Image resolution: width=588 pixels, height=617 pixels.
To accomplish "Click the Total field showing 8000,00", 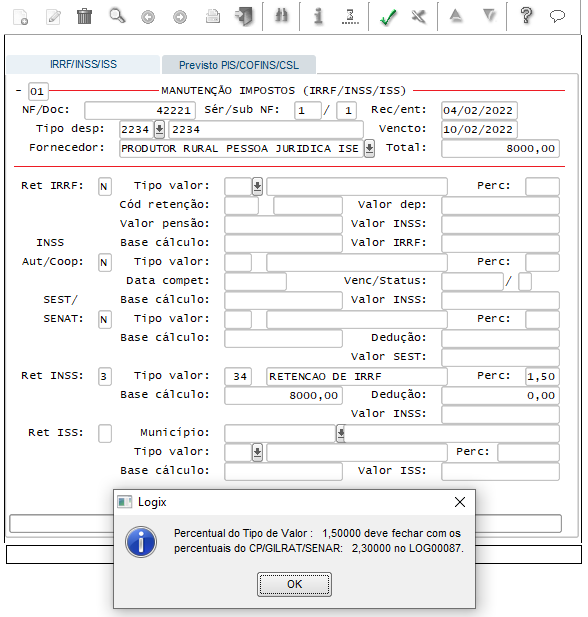I will click(500, 149).
